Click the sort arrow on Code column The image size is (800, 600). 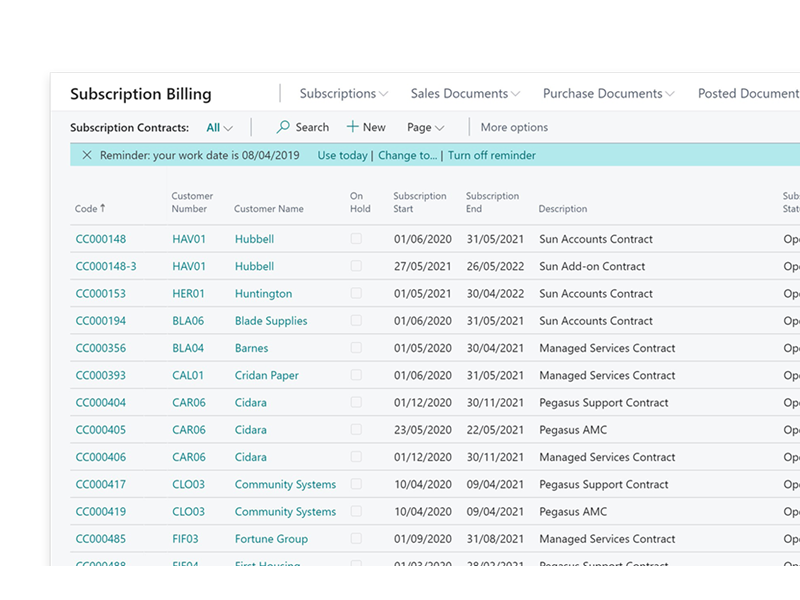(x=102, y=209)
